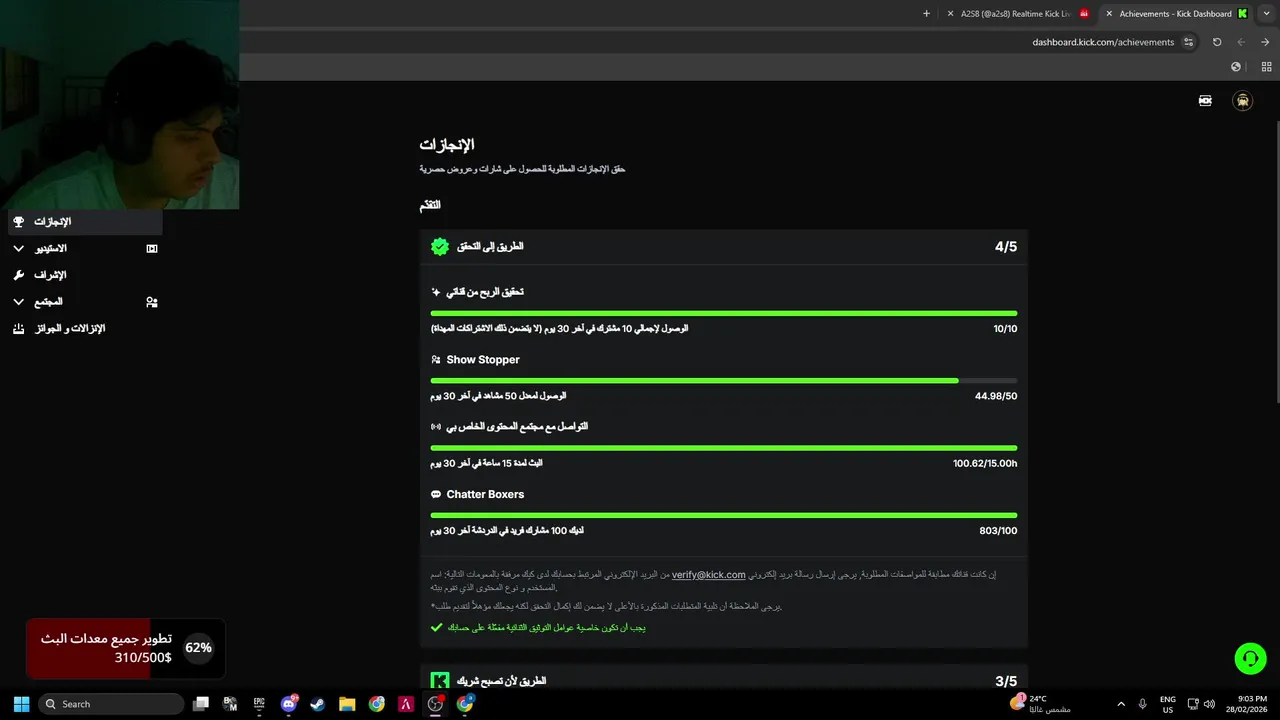Click the green support headset chat button
Image resolution: width=1280 pixels, height=720 pixels.
pos(1250,658)
